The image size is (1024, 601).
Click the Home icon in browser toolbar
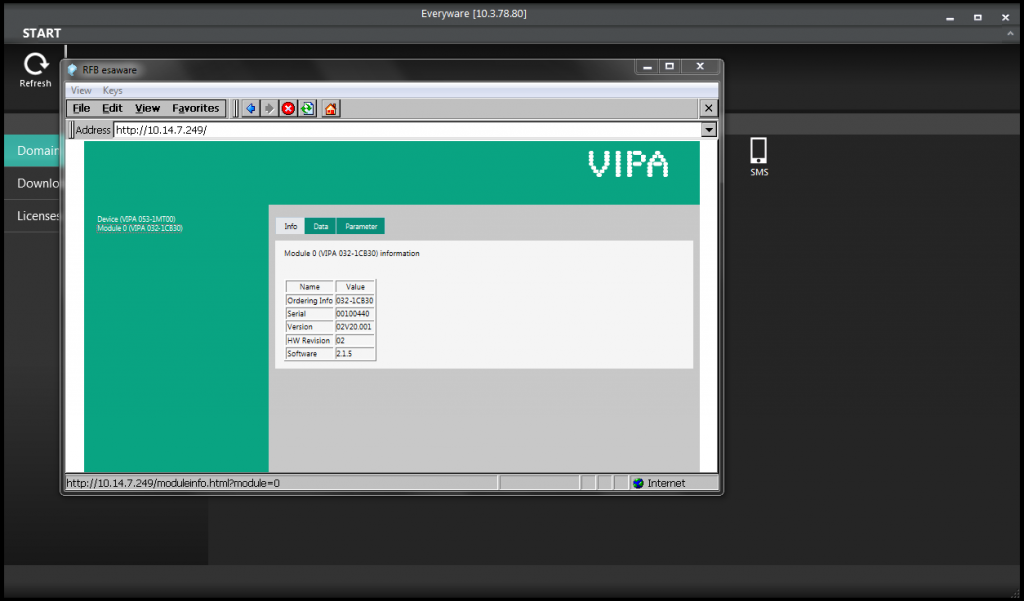pyautogui.click(x=330, y=108)
